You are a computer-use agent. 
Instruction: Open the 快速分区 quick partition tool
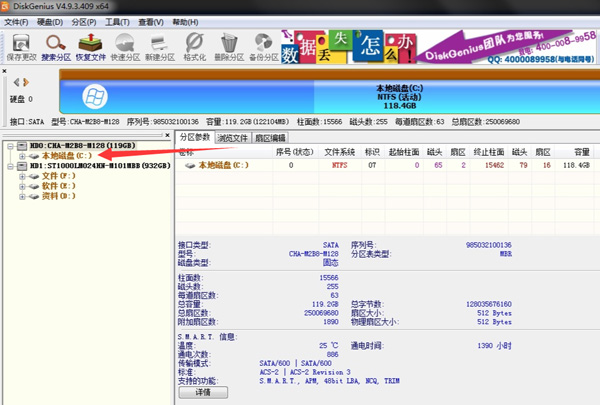pos(126,45)
